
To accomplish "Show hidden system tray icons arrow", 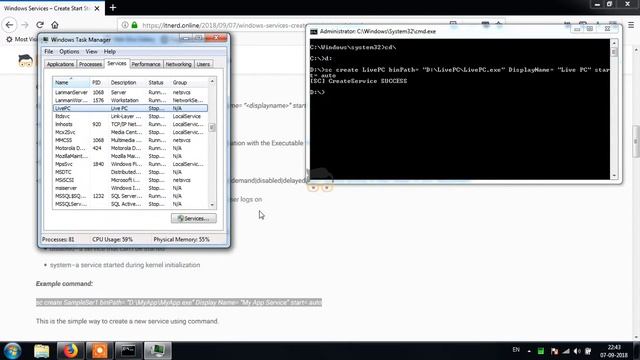I will pyautogui.click(x=529, y=351).
